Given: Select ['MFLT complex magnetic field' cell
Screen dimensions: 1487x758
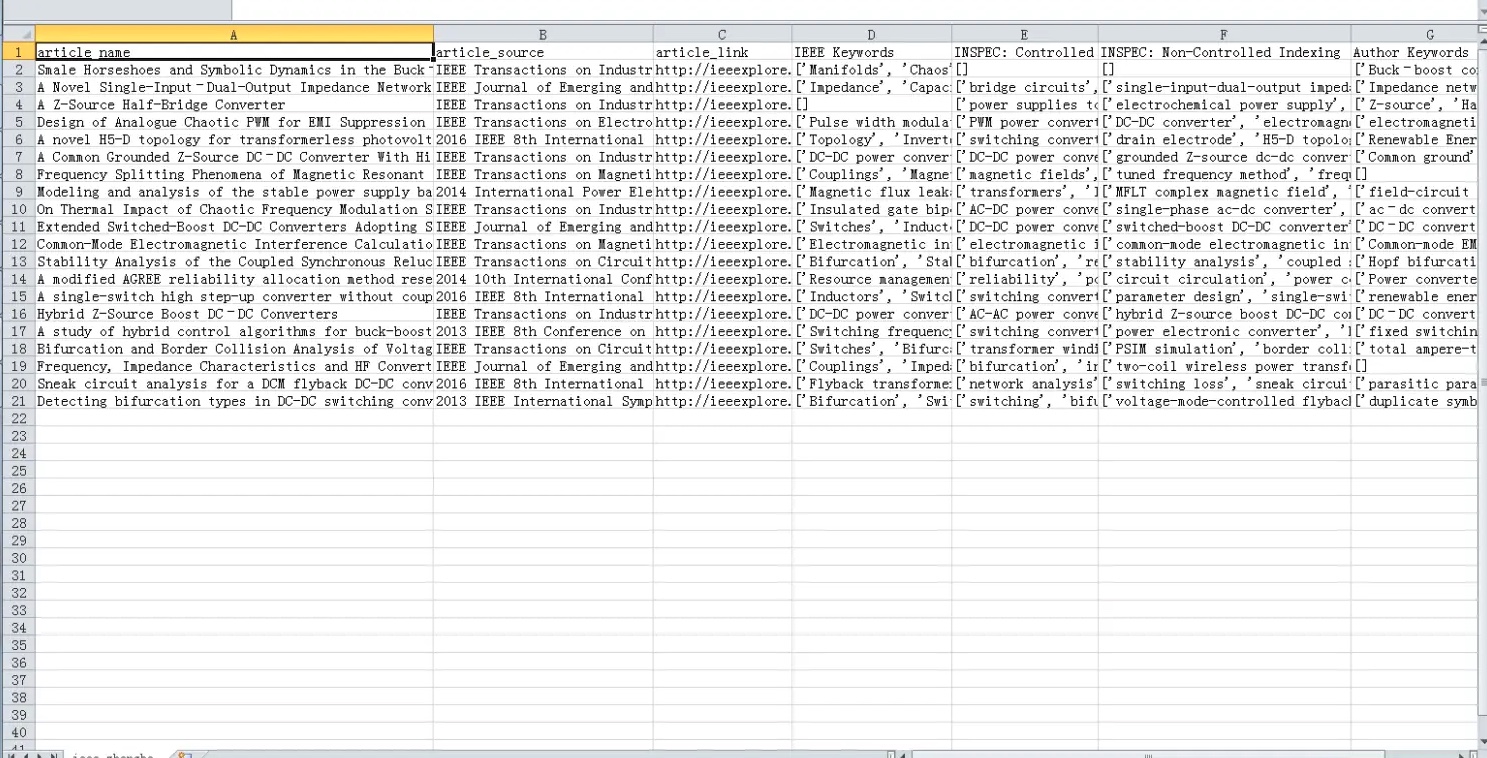Looking at the screenshot, I should 1225,192.
